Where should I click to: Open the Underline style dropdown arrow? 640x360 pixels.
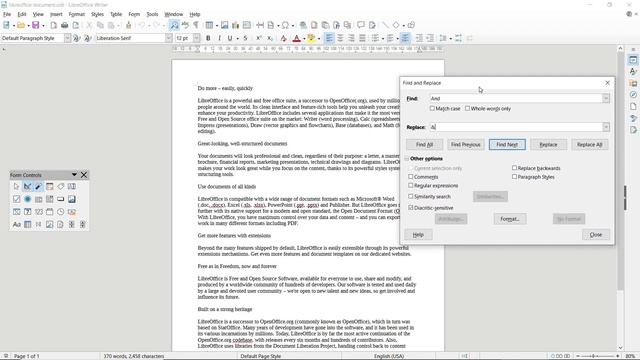[x=237, y=38]
